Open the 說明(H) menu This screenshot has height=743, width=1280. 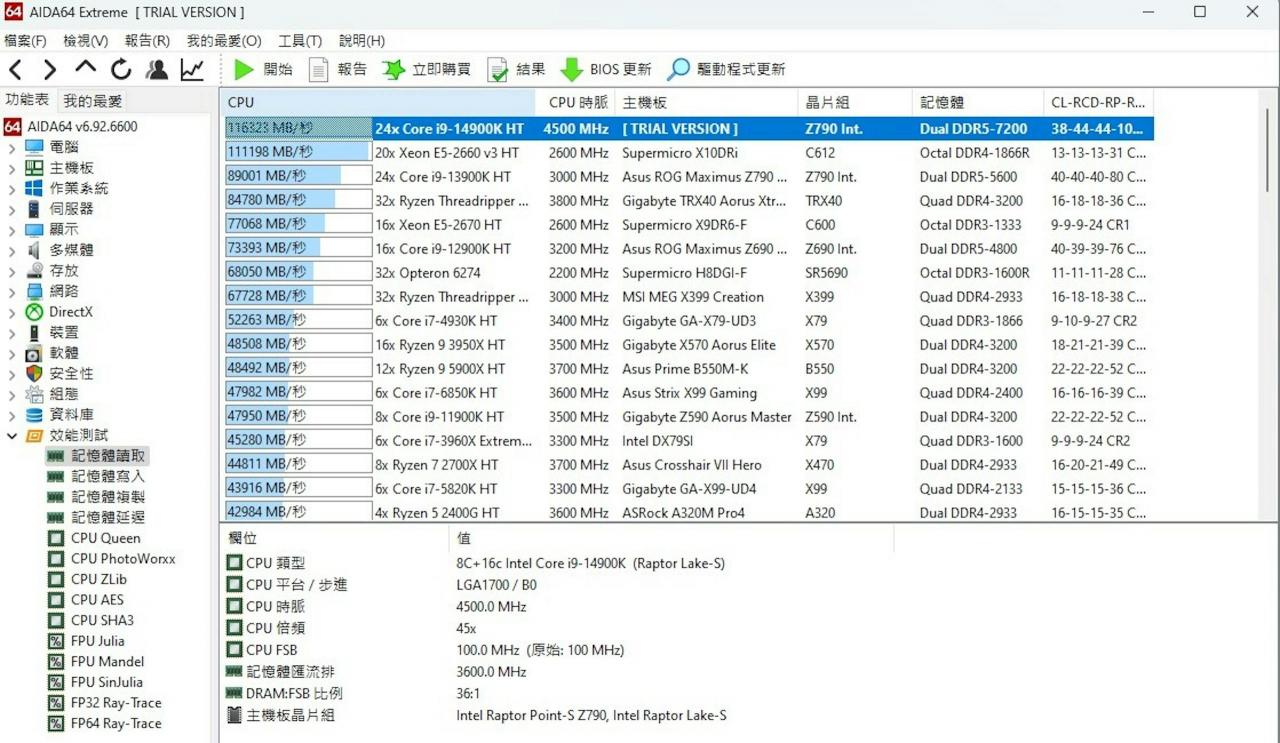point(362,41)
